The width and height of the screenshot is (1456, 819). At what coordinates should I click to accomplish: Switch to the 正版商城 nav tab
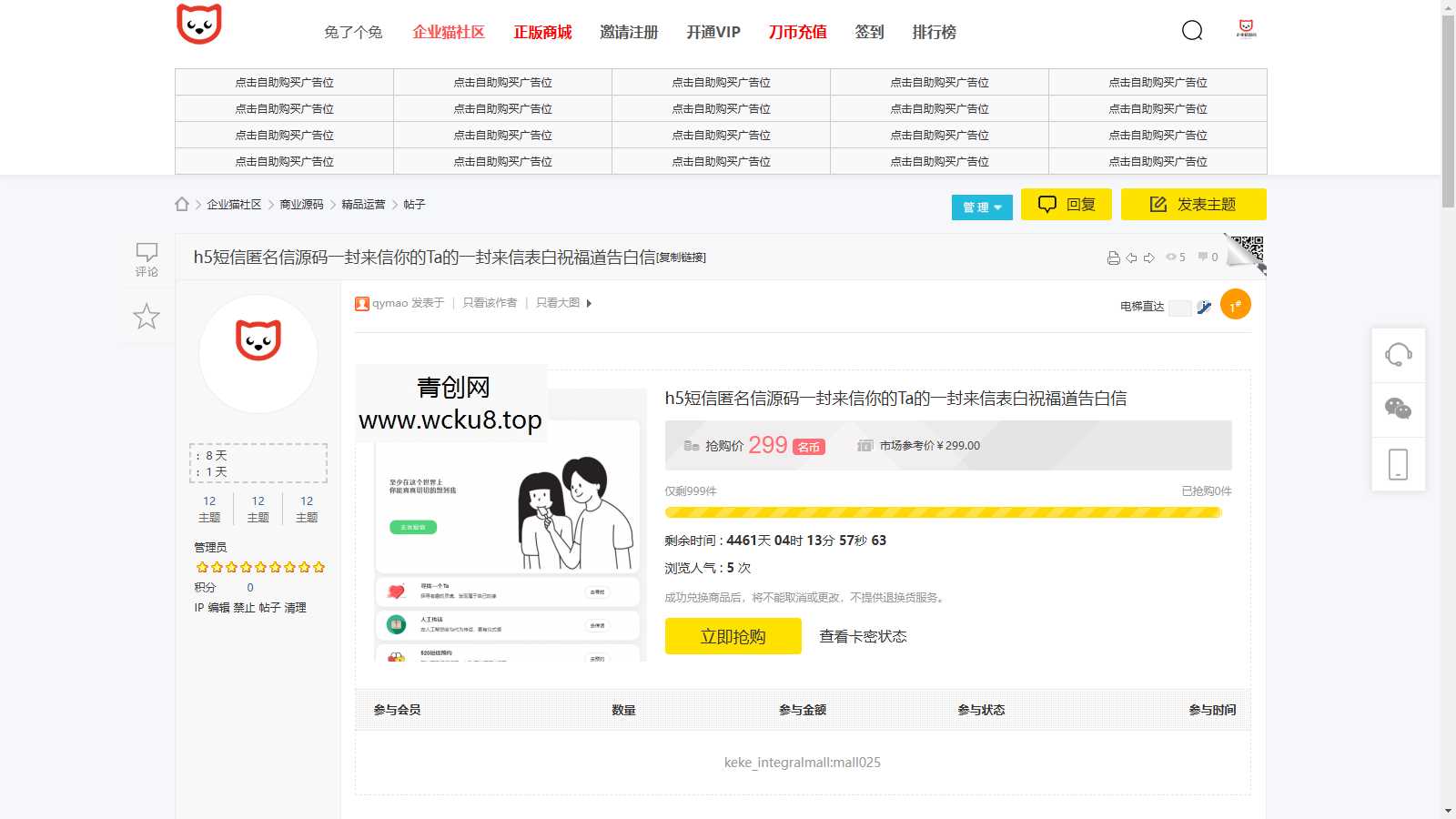pyautogui.click(x=545, y=33)
